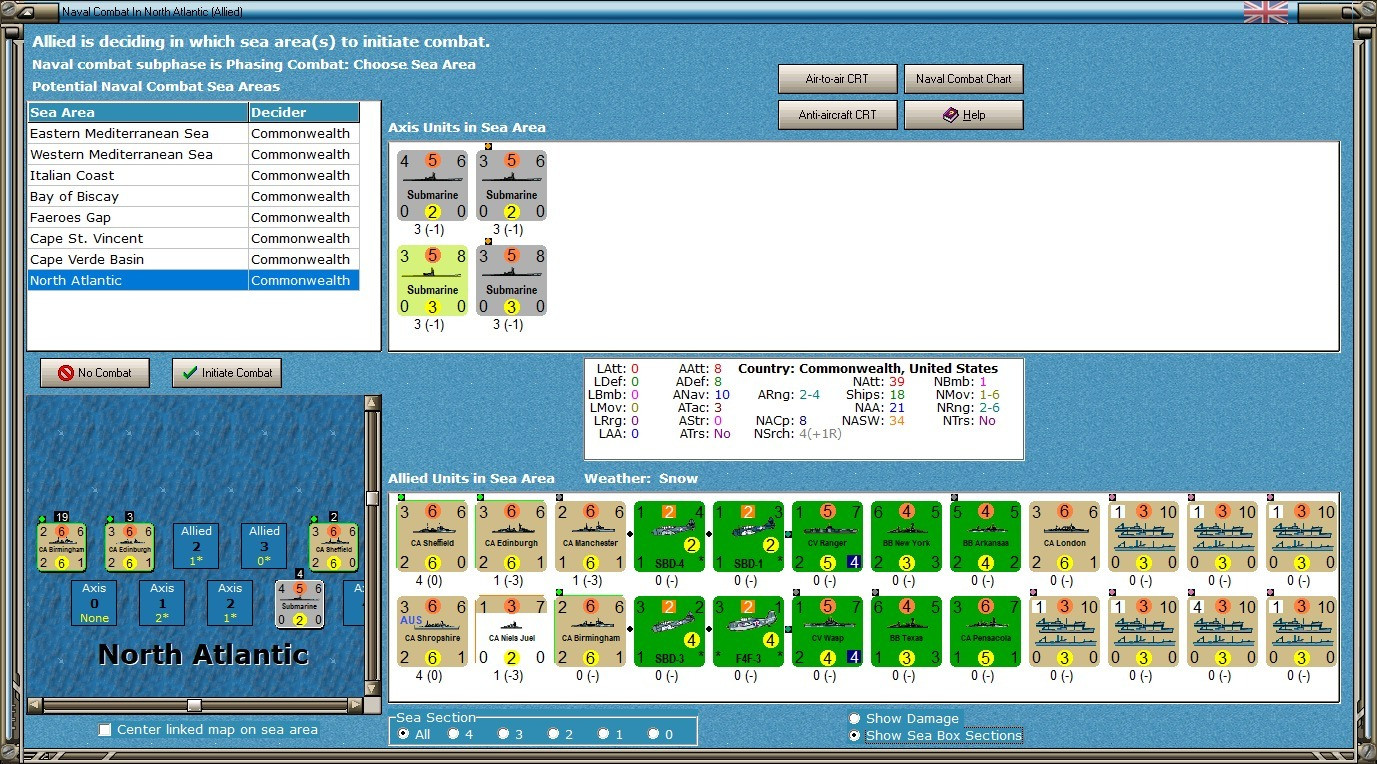Click CA Sheffield counter on the sea map
The width and height of the screenshot is (1377, 764).
(334, 547)
